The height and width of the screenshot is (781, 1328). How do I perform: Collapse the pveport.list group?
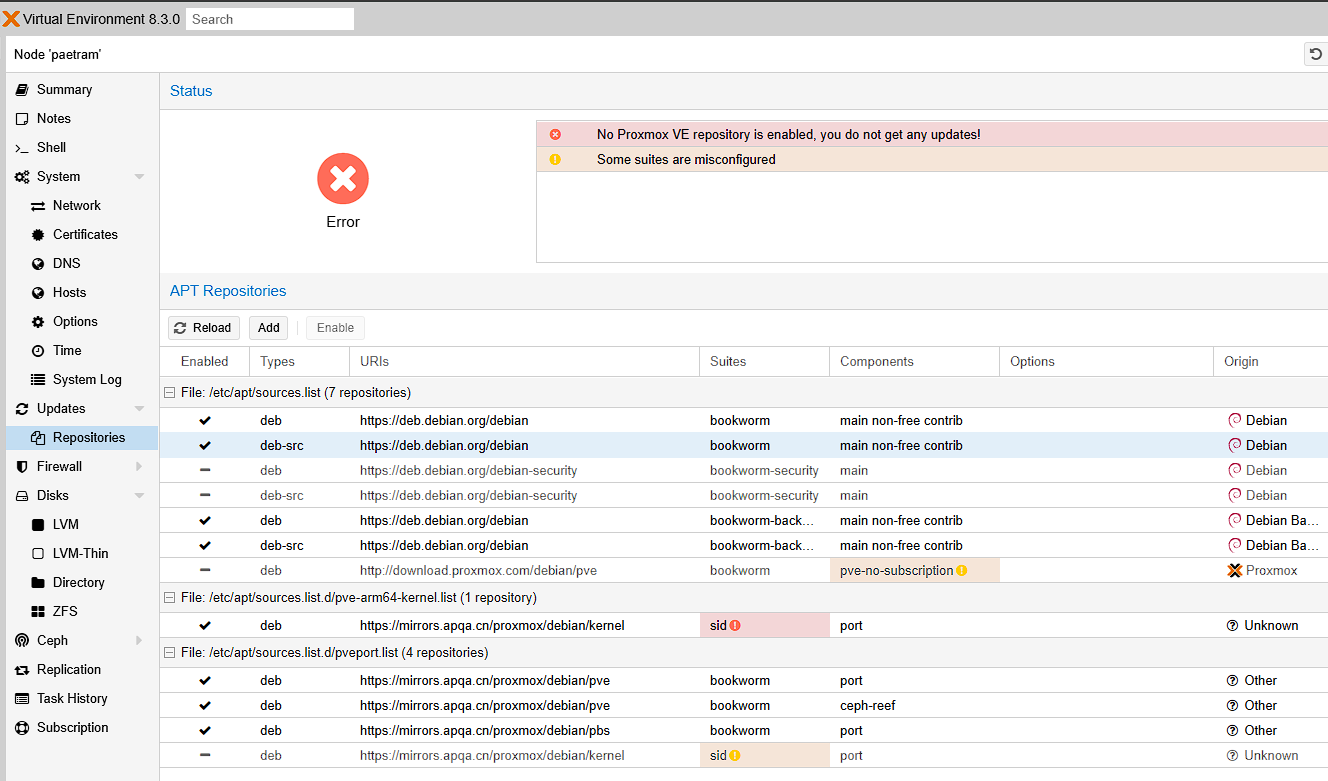tap(169, 652)
